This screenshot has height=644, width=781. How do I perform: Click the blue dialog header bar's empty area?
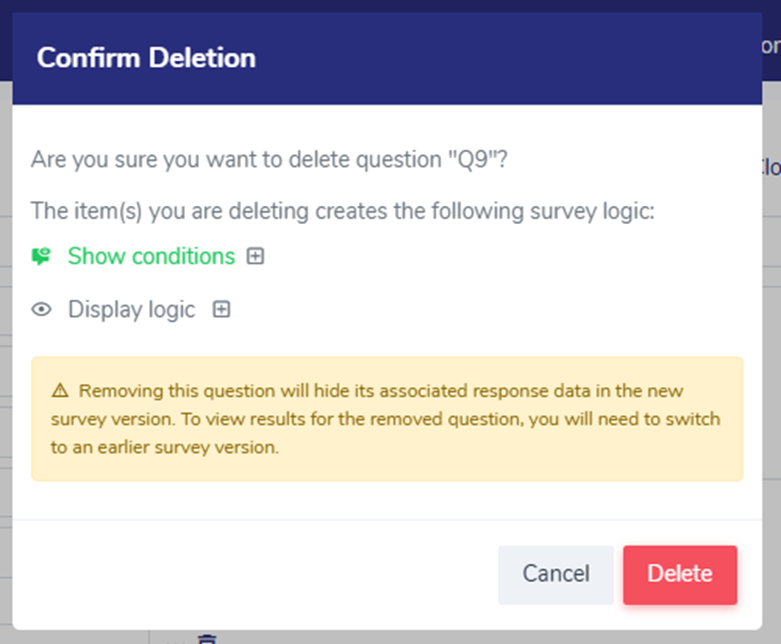click(500, 58)
